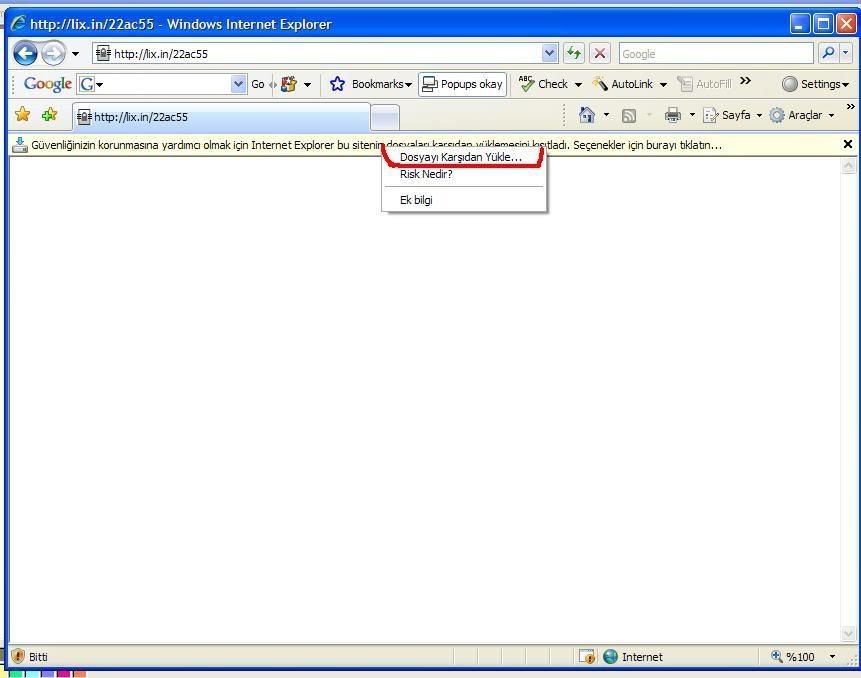Click the Home page icon

coord(587,115)
